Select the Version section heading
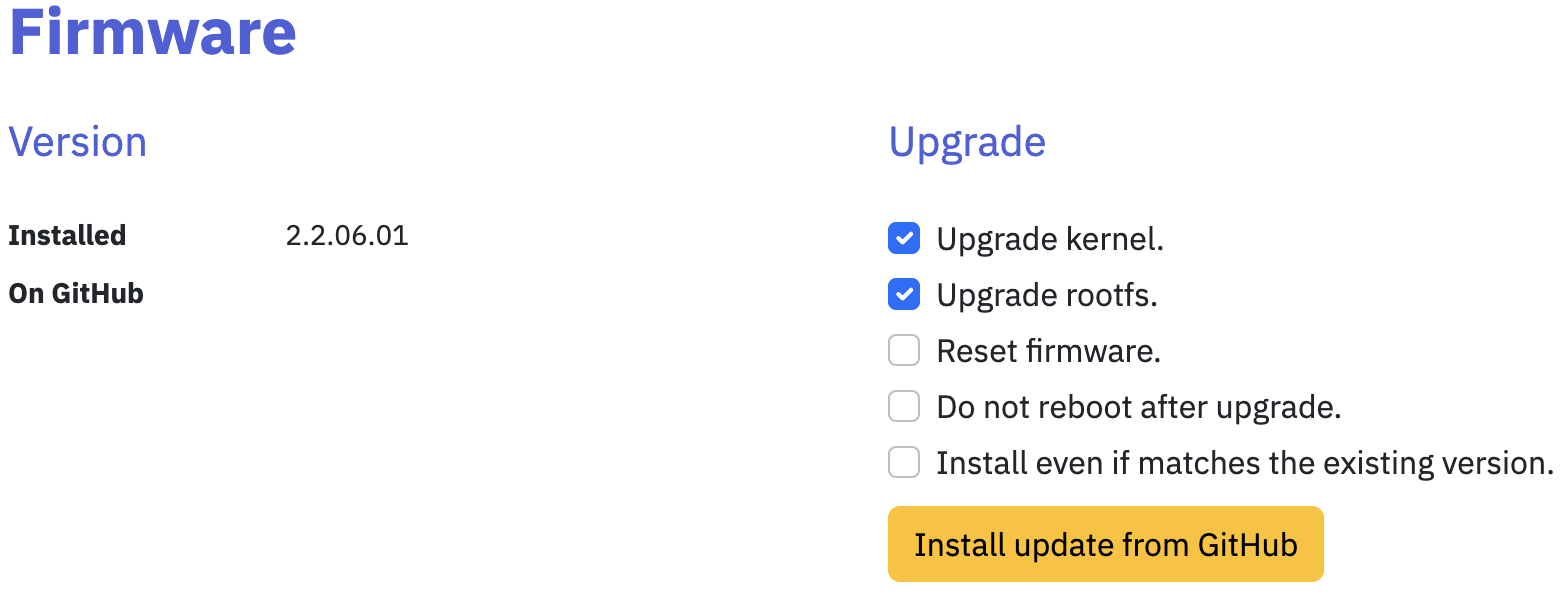Screen dimensions: 1566x596 [77, 142]
